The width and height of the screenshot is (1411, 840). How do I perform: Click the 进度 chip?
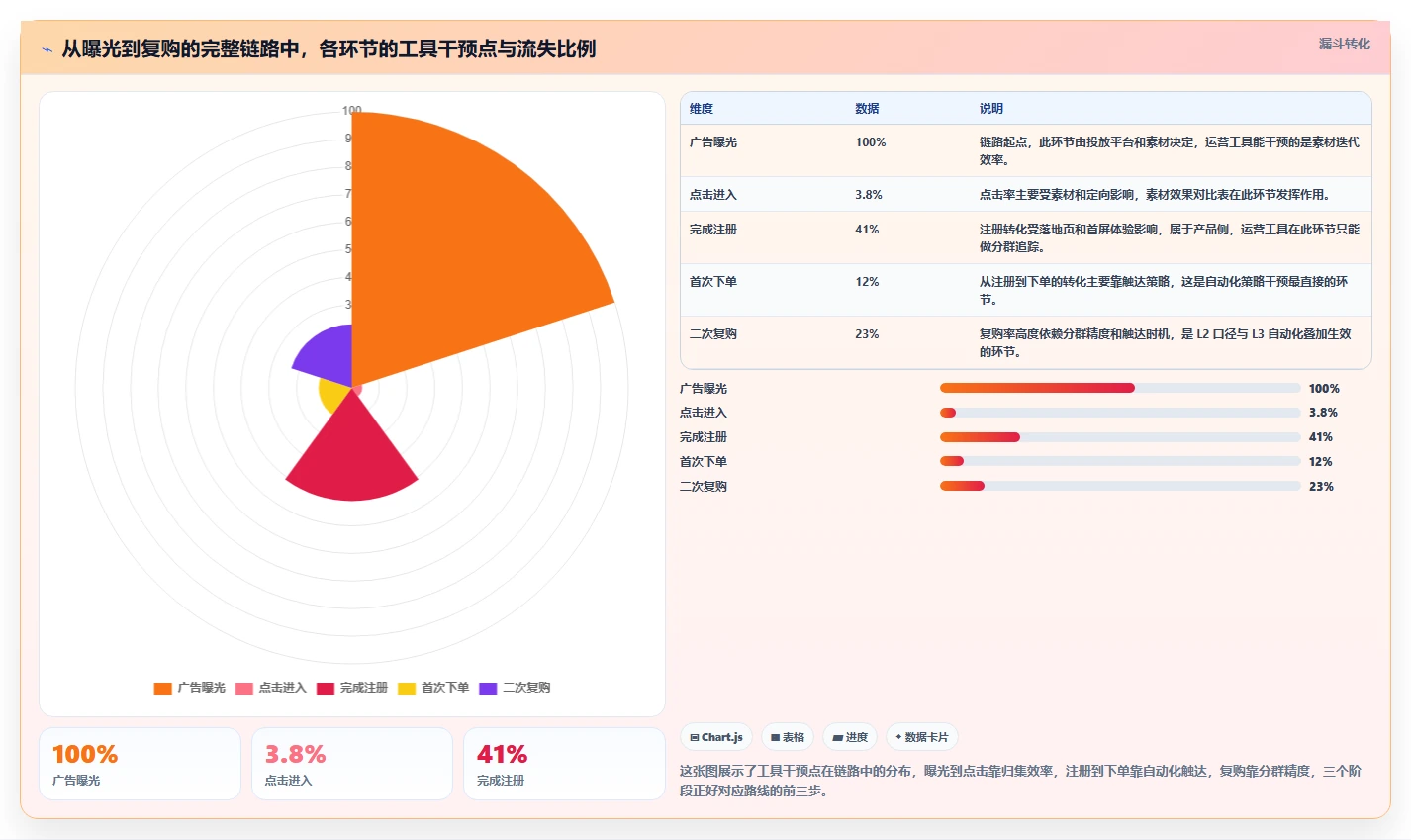point(850,737)
